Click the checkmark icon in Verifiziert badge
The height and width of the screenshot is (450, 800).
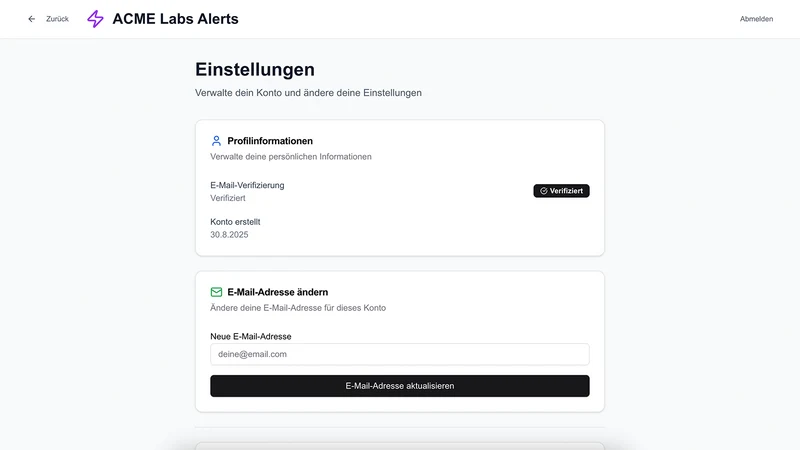[x=544, y=191]
